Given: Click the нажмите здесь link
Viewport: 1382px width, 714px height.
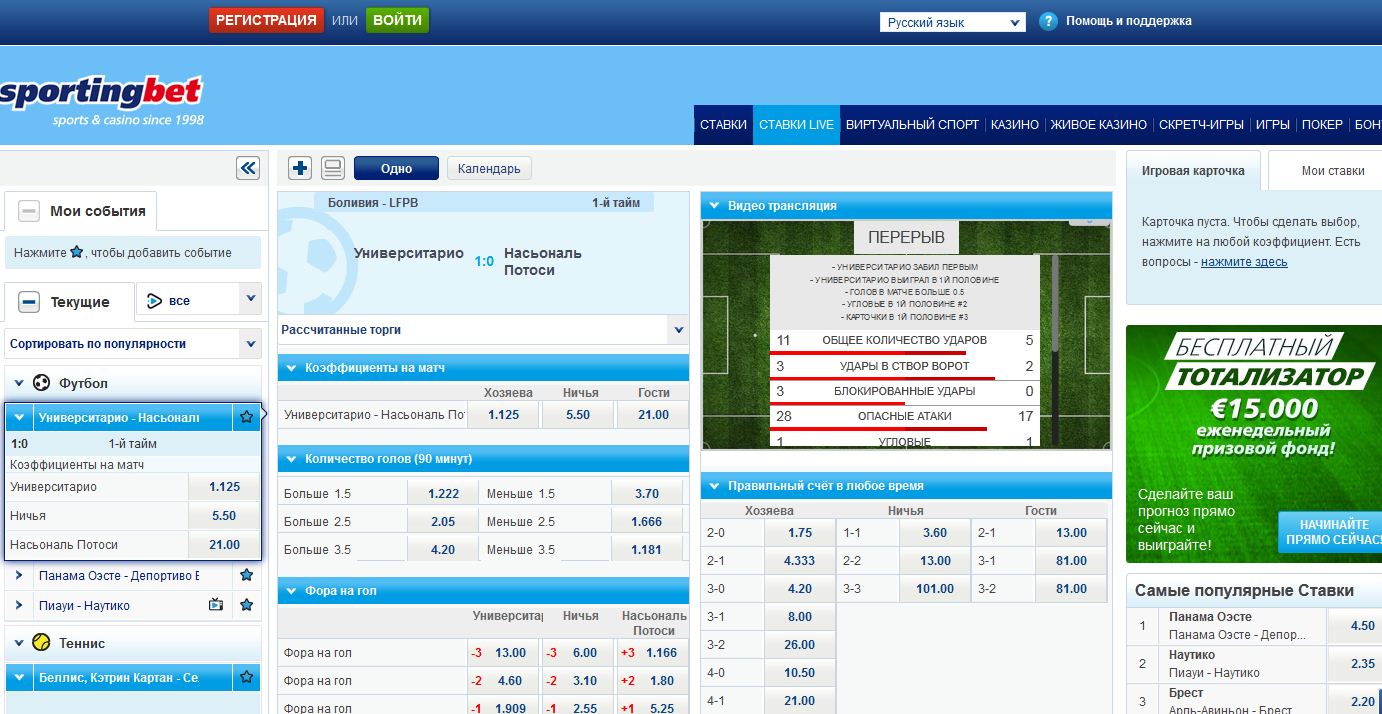Looking at the screenshot, I should [1244, 262].
